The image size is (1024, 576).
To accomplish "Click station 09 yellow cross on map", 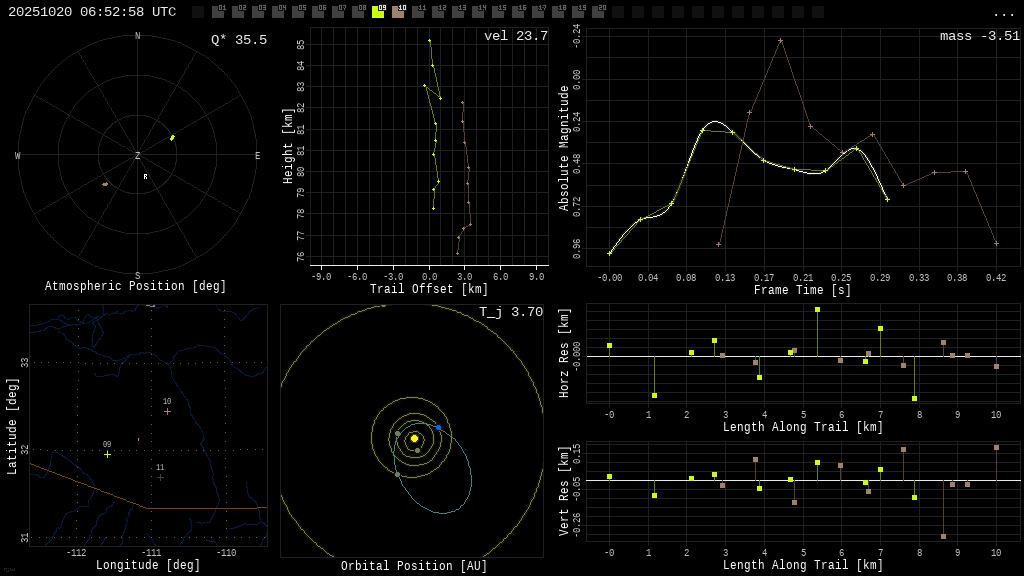I will tap(107, 454).
